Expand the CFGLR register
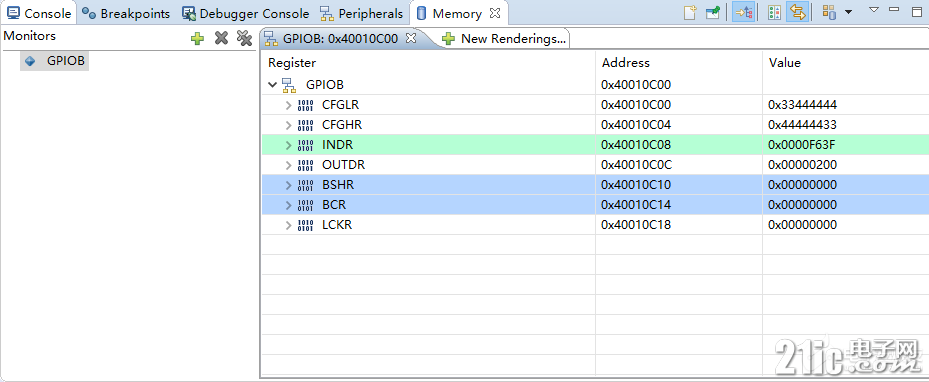Viewport: 929px width, 382px height. [288, 105]
